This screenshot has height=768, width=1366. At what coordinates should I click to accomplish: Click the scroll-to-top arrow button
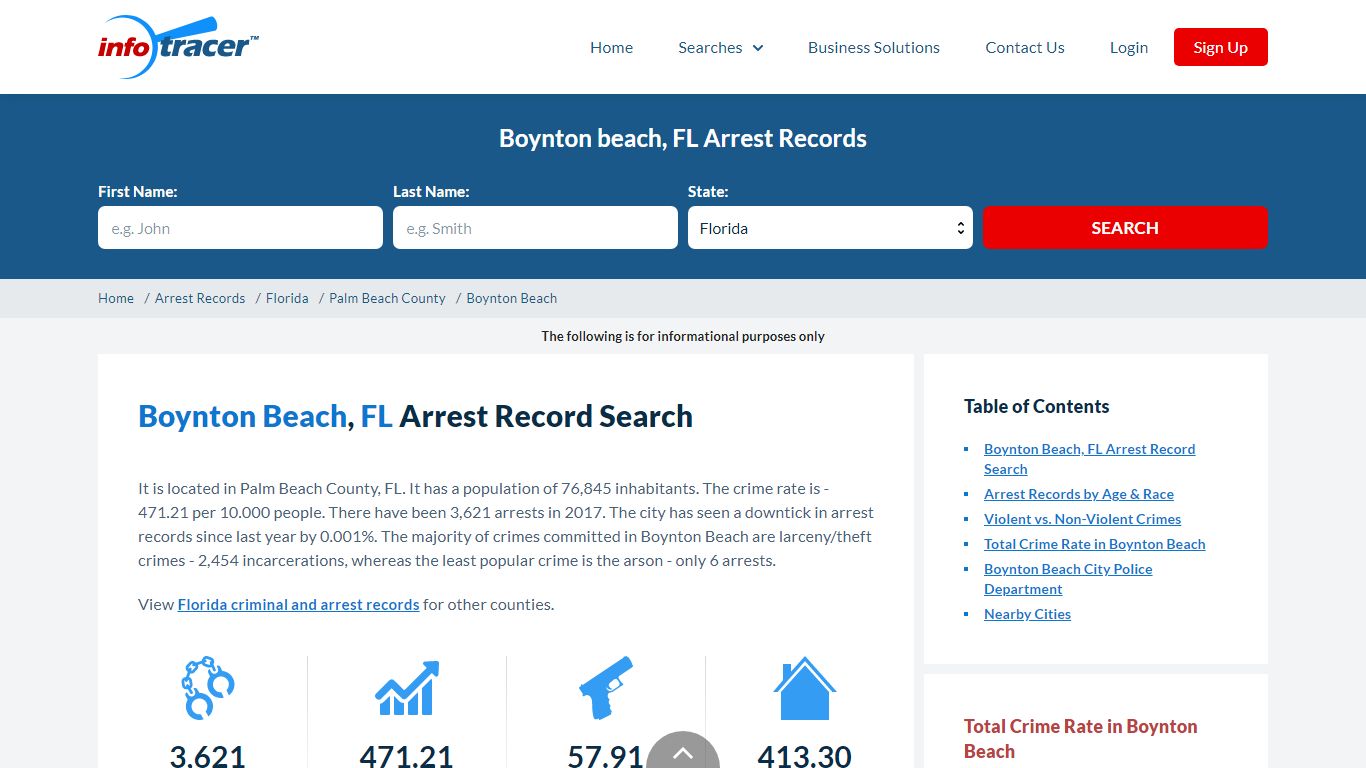point(683,752)
